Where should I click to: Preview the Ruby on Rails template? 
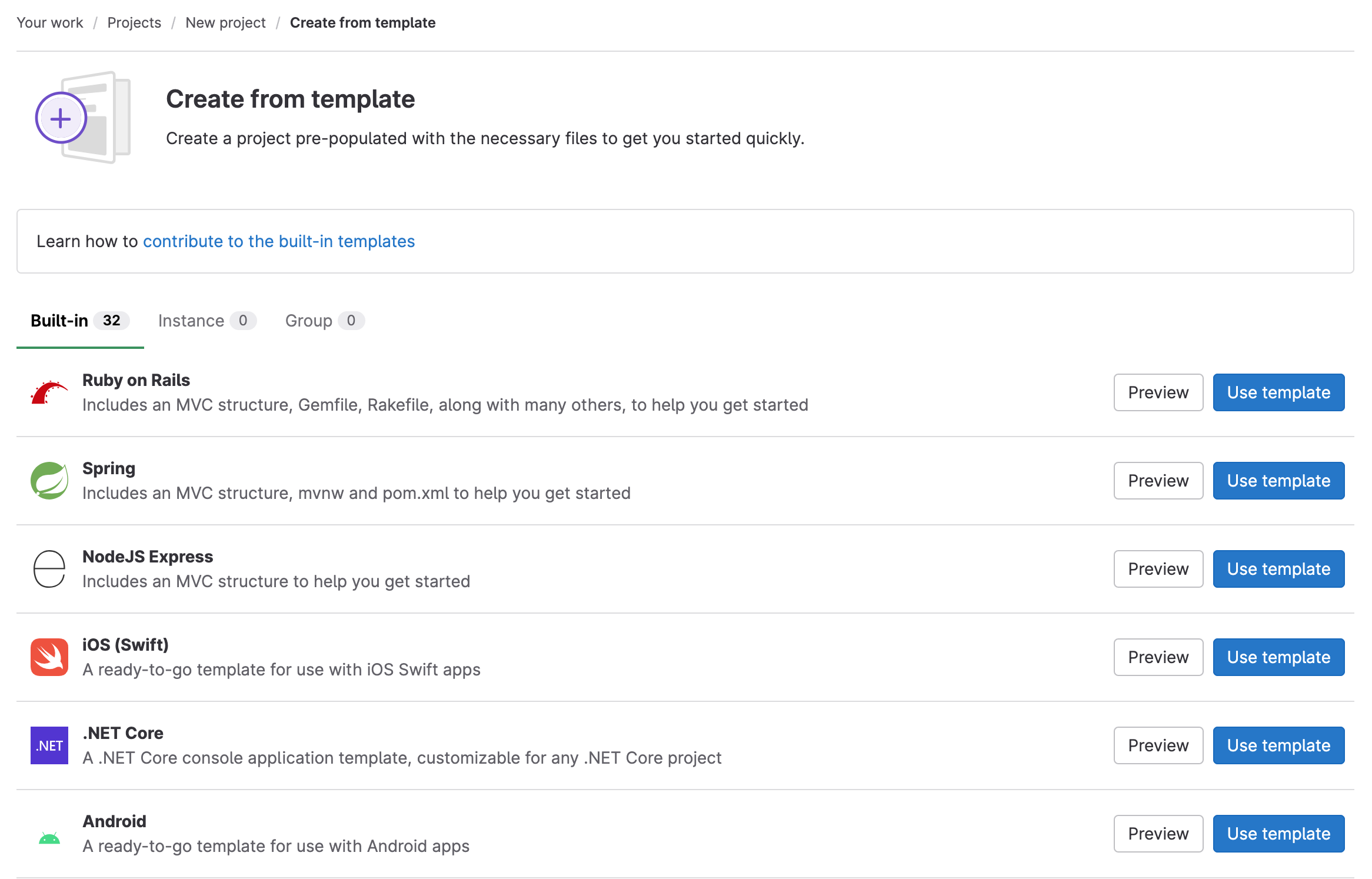pyautogui.click(x=1158, y=392)
